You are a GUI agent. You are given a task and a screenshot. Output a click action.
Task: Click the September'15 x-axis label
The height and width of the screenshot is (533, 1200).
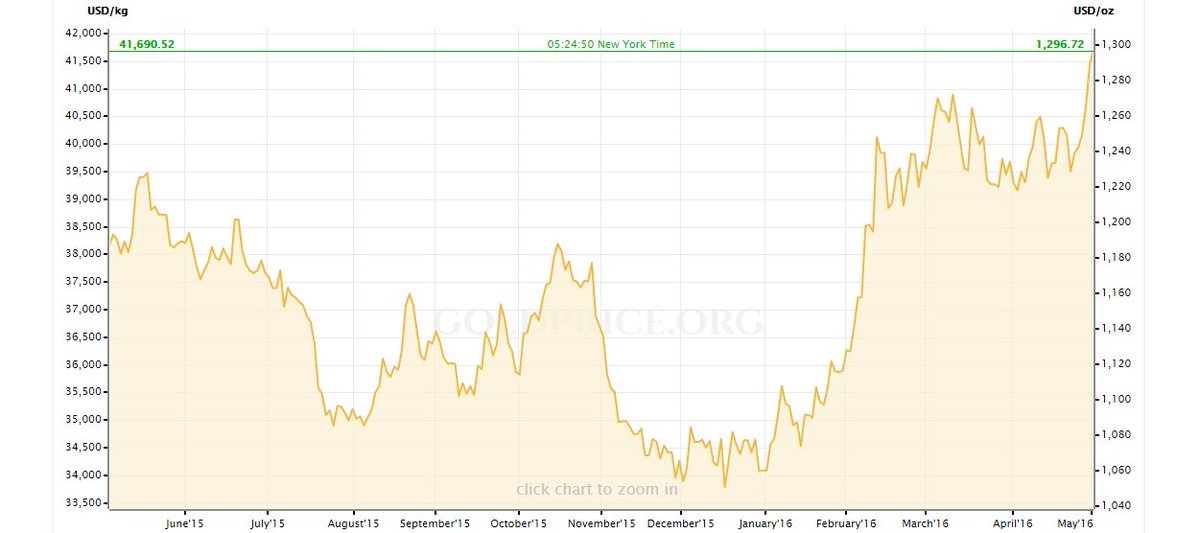tap(435, 522)
